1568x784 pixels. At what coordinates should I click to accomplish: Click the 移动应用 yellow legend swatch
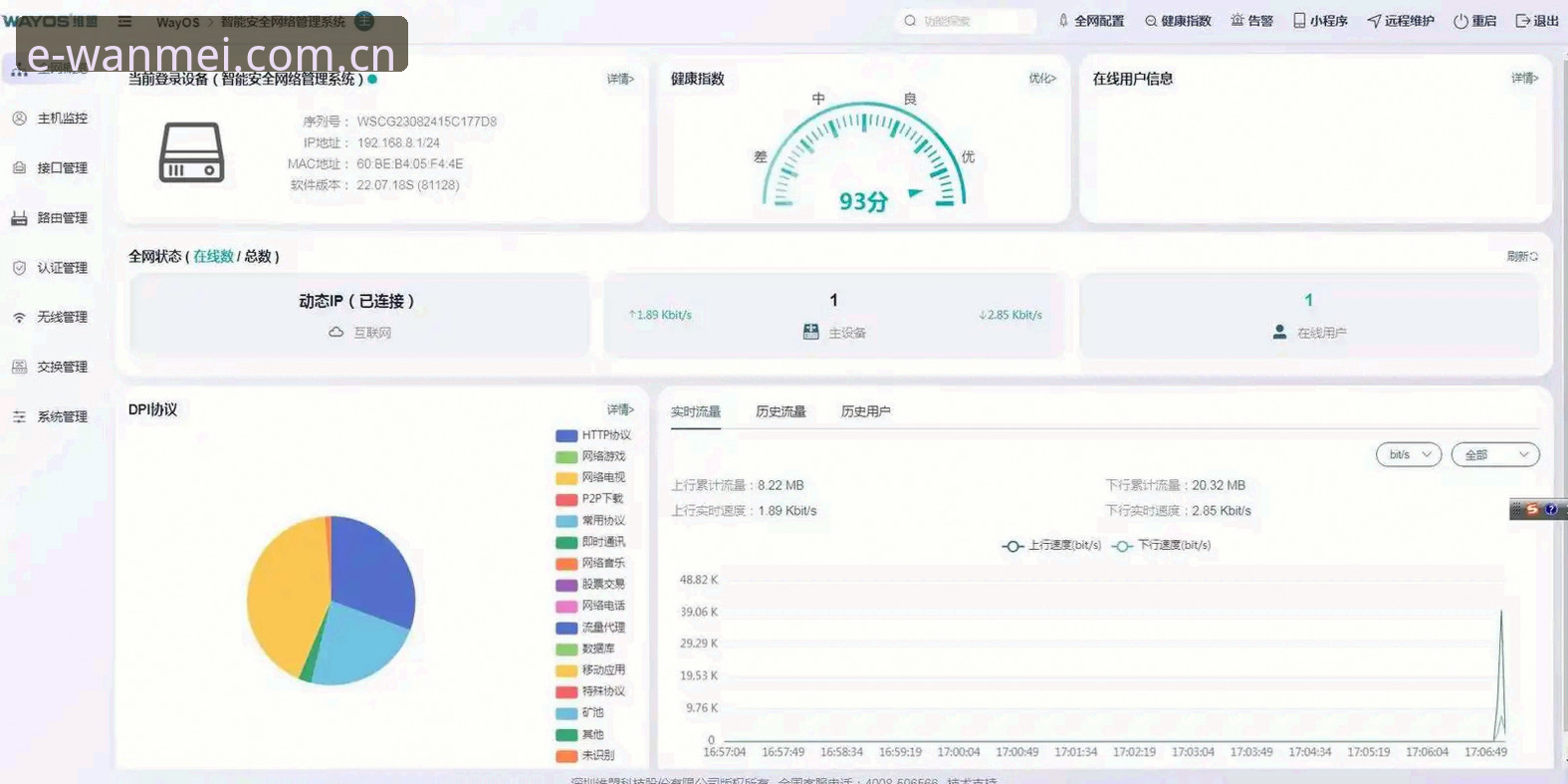(566, 671)
